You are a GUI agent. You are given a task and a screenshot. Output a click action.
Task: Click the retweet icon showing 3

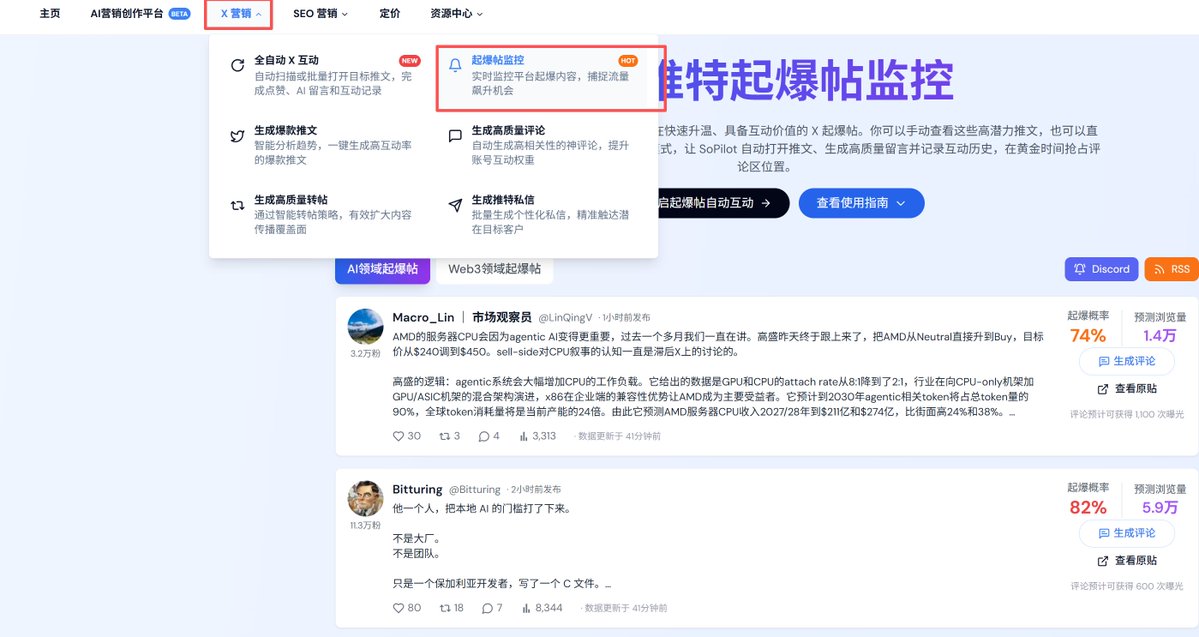coord(444,436)
